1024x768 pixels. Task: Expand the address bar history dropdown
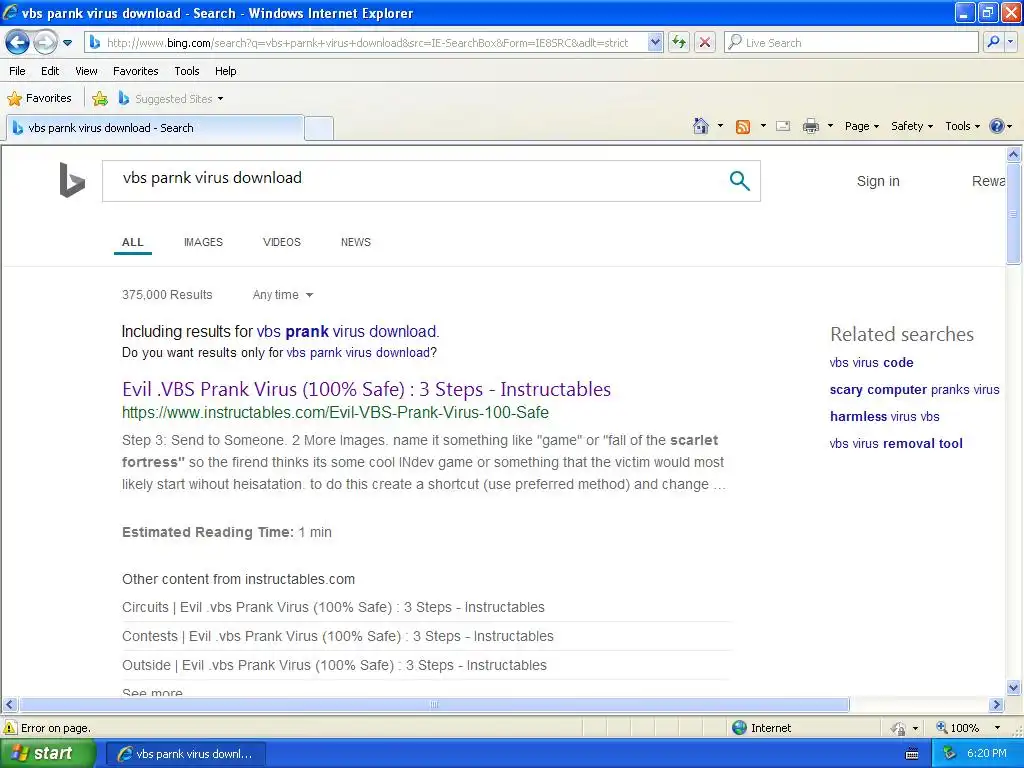pos(655,42)
